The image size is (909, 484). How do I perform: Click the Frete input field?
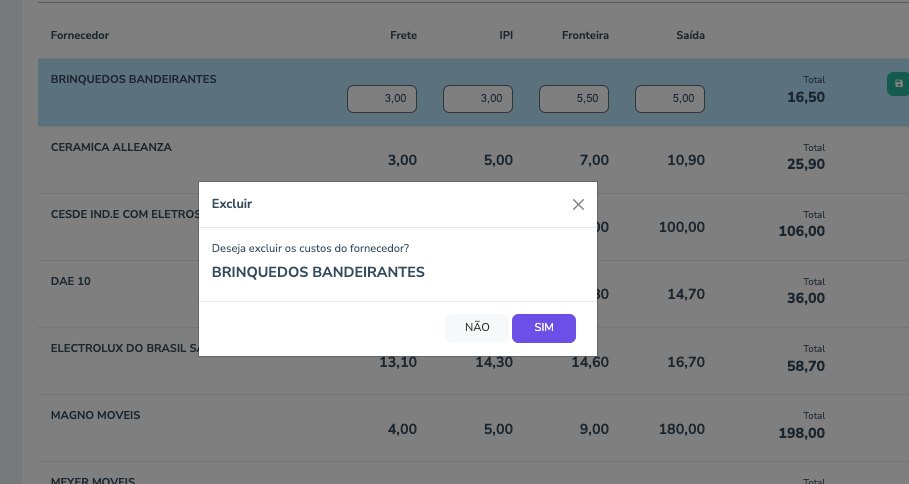(382, 99)
